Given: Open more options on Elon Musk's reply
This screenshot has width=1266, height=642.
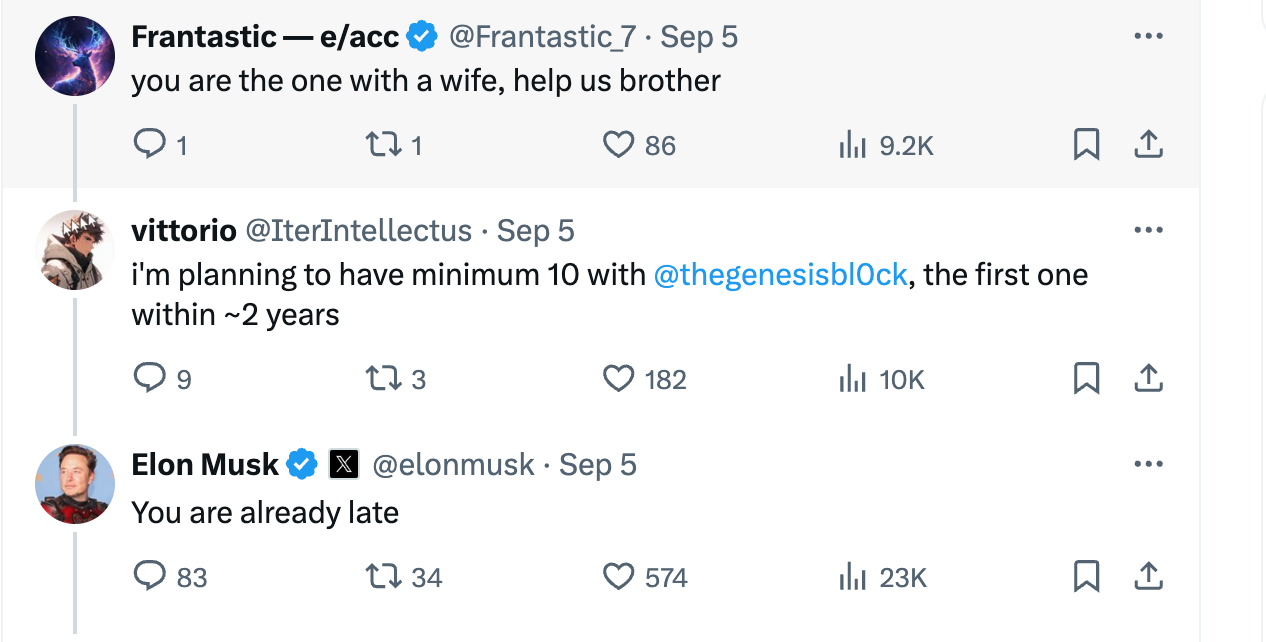Looking at the screenshot, I should tap(1148, 464).
